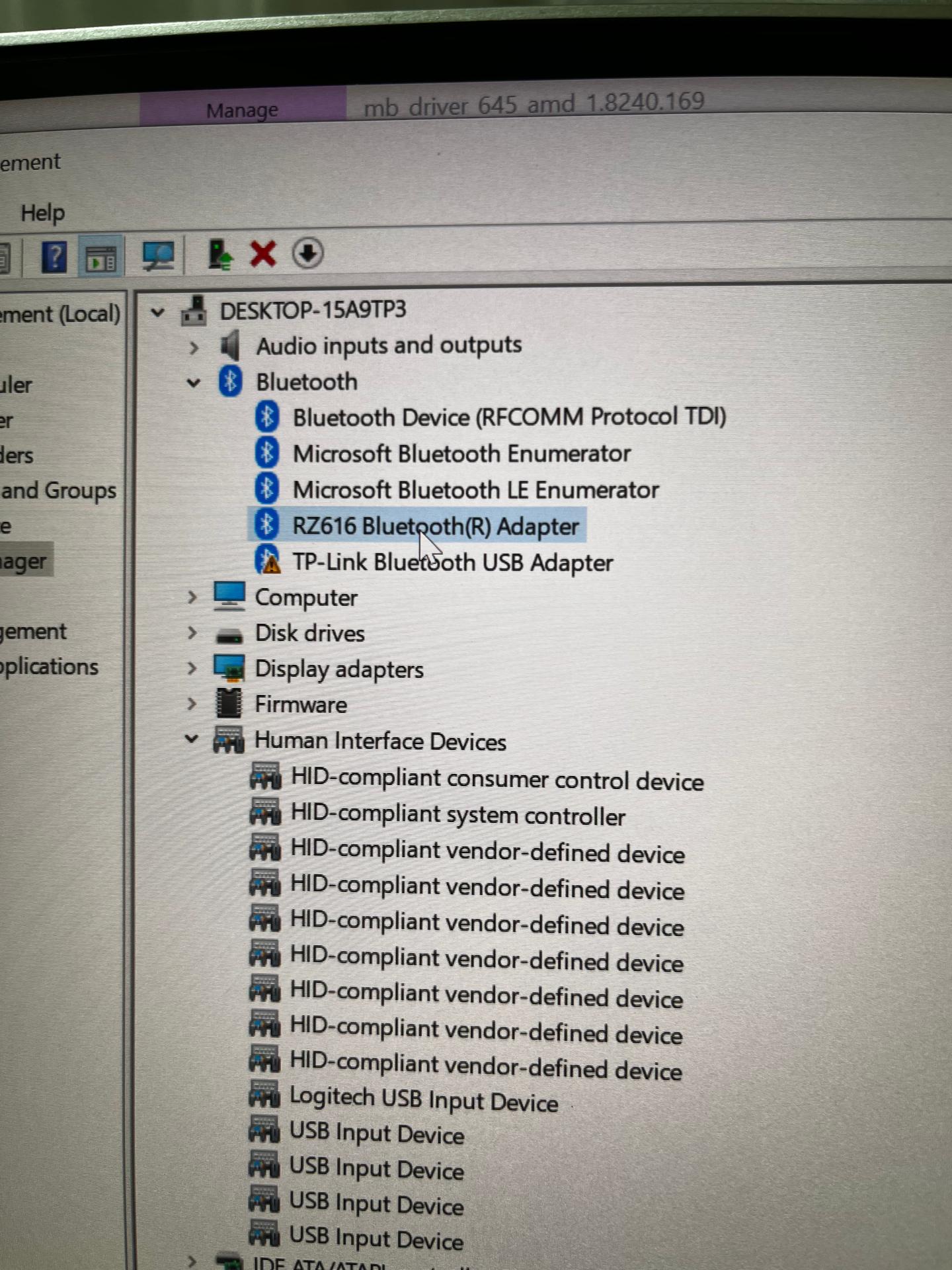Image resolution: width=952 pixels, height=1270 pixels.
Task: Switch to the Manage ribbon tab
Action: point(242,110)
